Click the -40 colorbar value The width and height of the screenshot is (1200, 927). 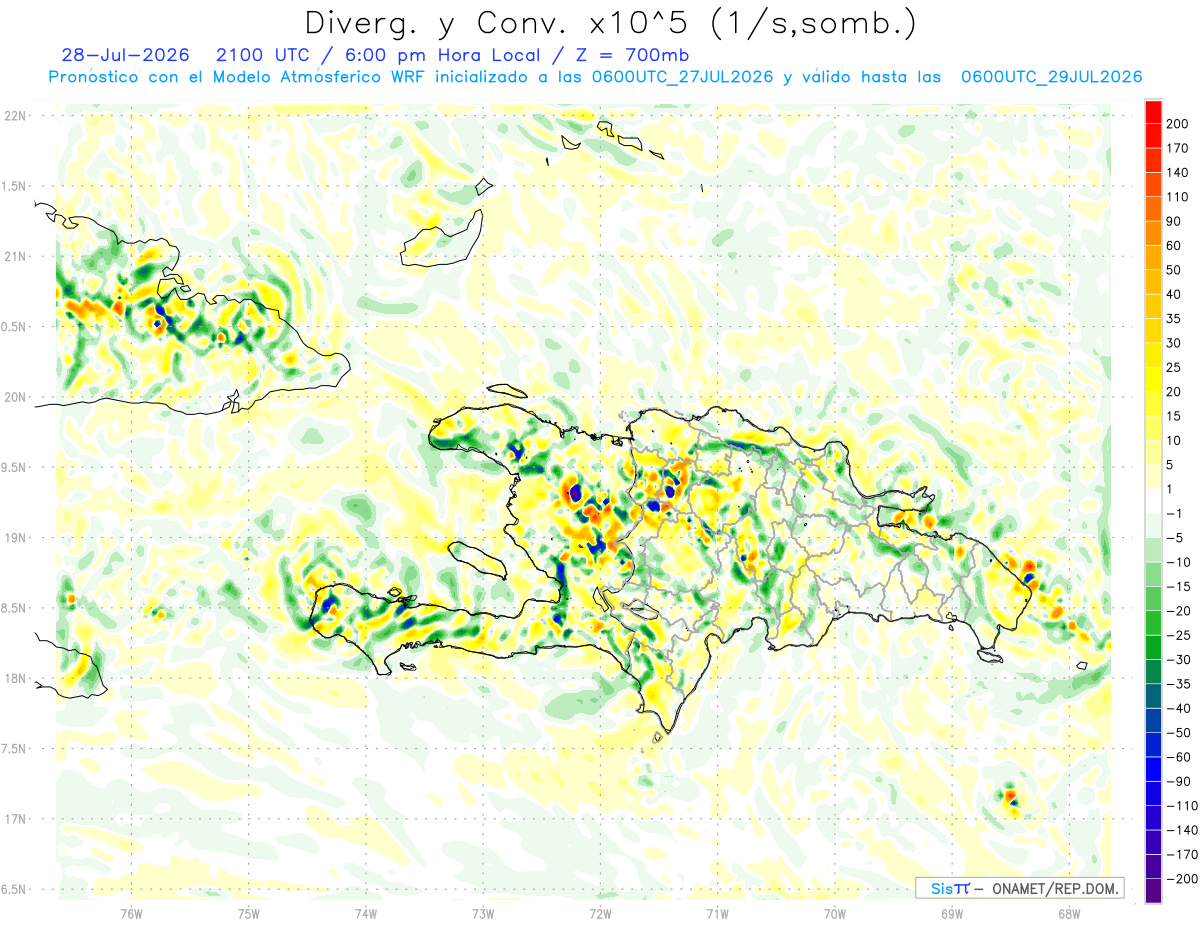click(1177, 710)
